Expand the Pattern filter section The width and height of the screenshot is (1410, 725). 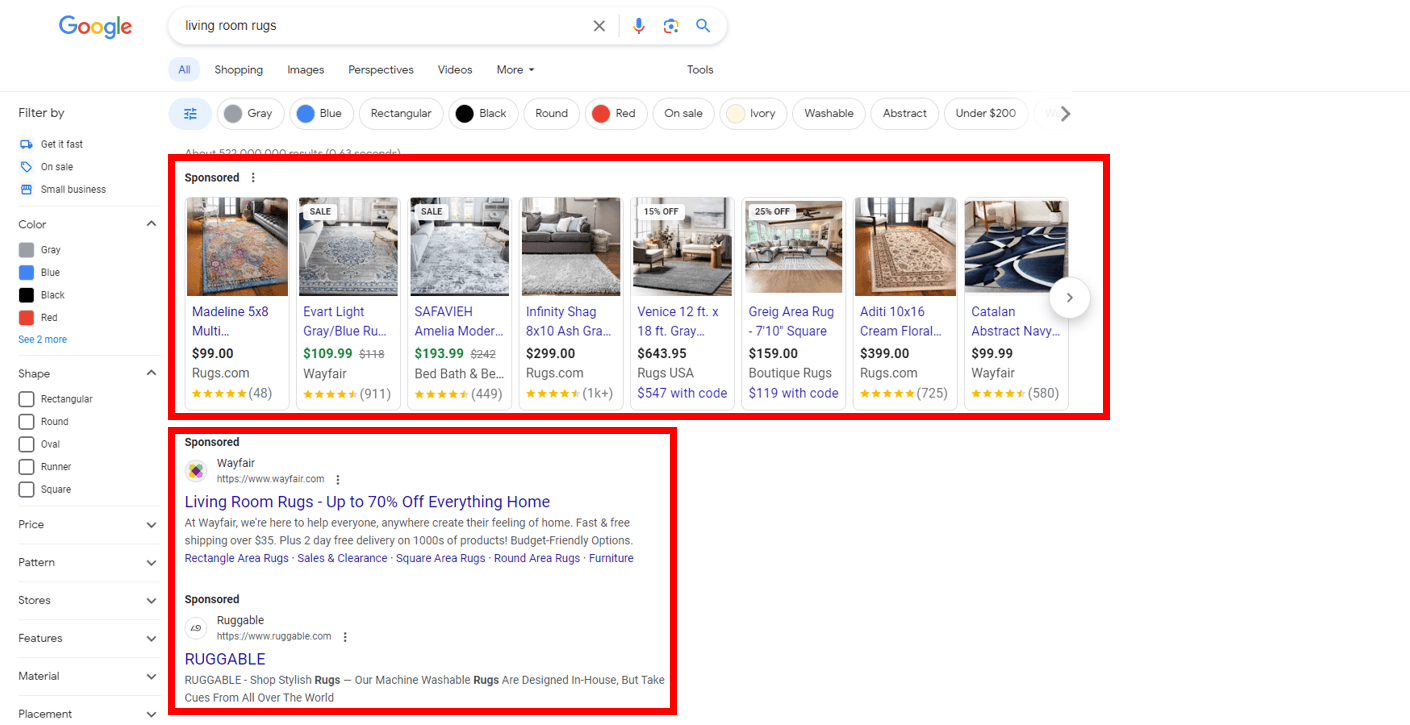[151, 563]
